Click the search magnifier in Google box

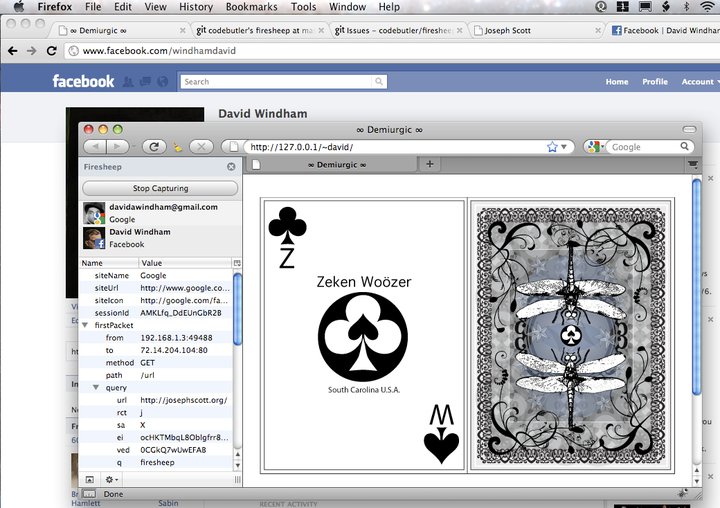pyautogui.click(x=684, y=147)
